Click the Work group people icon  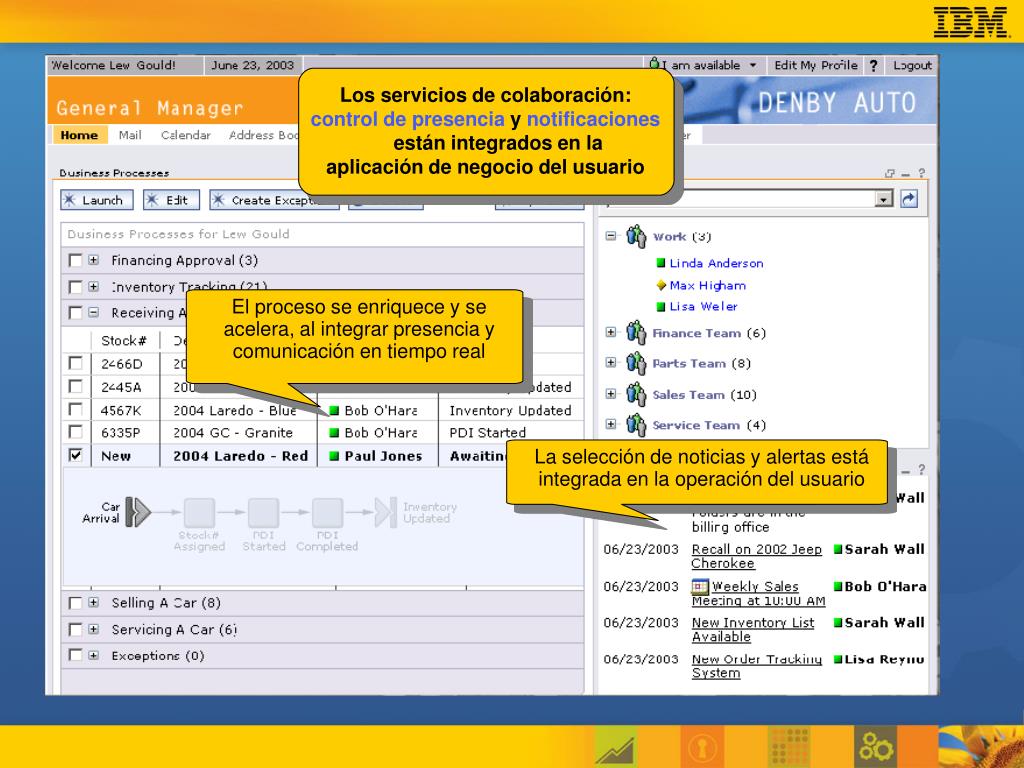[x=636, y=236]
